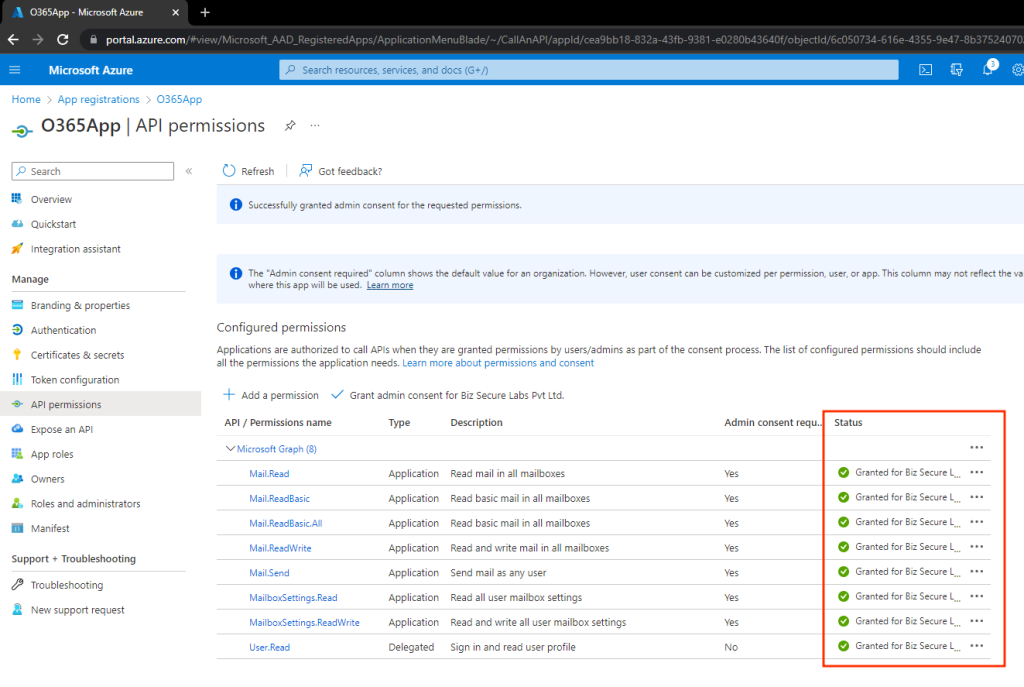Click the Refresh icon button
This screenshot has width=1024, height=687.
point(230,171)
